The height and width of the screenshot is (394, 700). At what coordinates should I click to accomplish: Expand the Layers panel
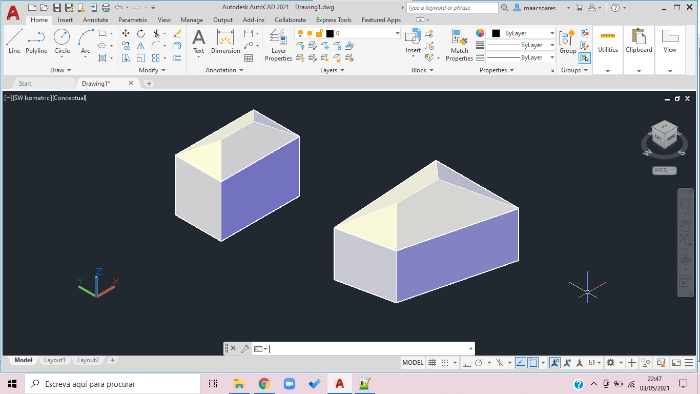332,70
